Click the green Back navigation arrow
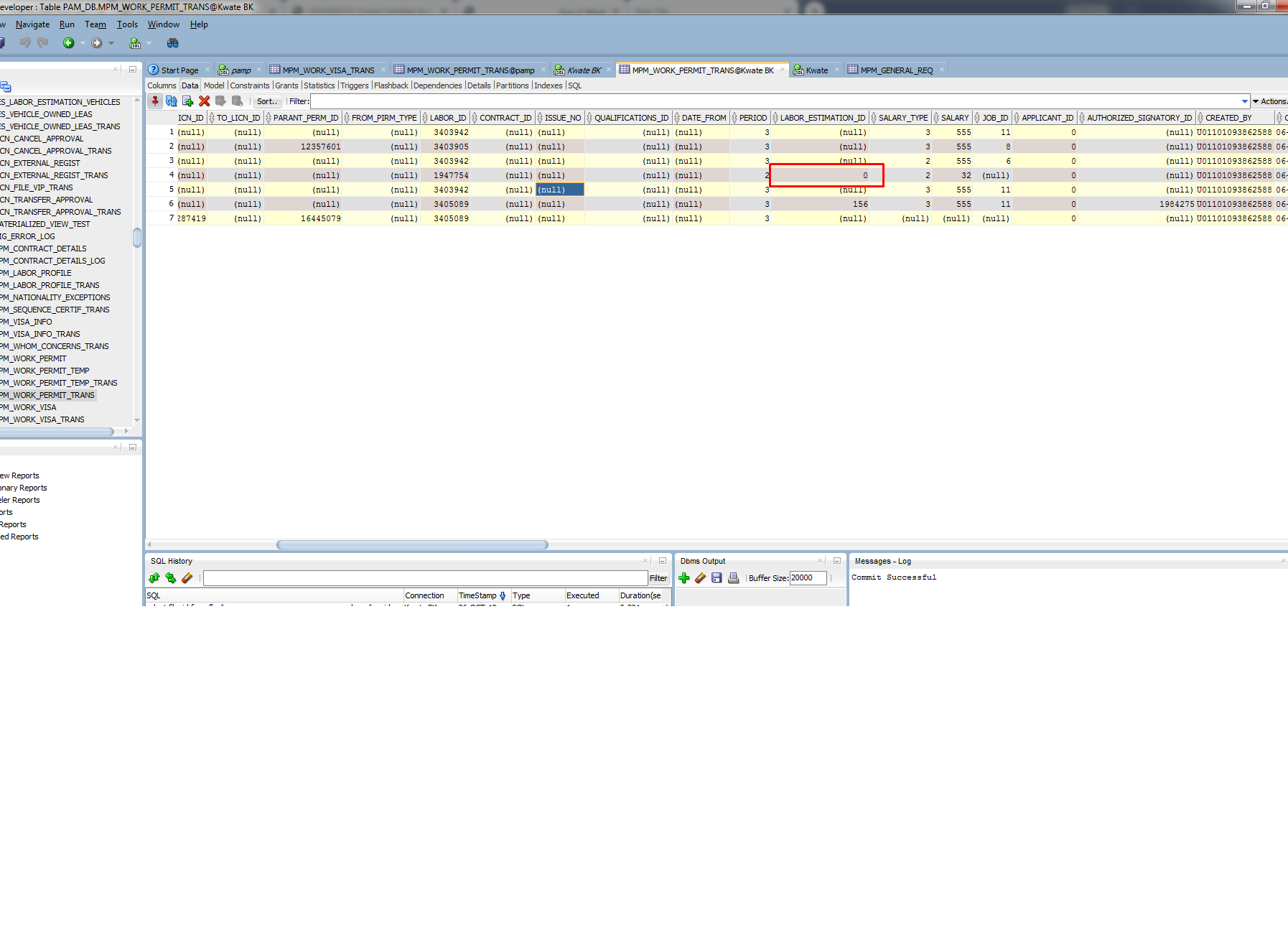The width and height of the screenshot is (1288, 938). pos(69,43)
